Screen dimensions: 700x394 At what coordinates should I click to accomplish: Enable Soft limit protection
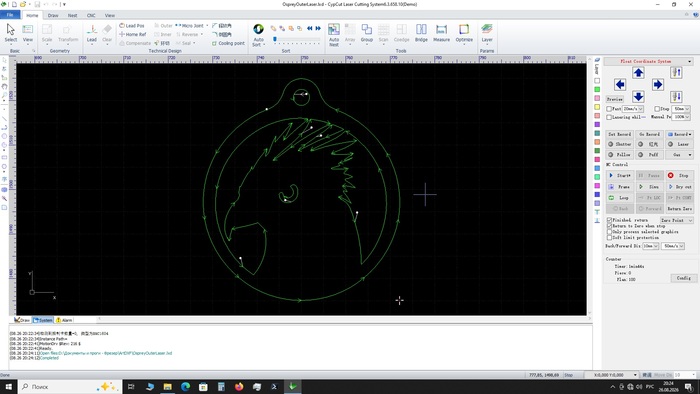tap(609, 238)
